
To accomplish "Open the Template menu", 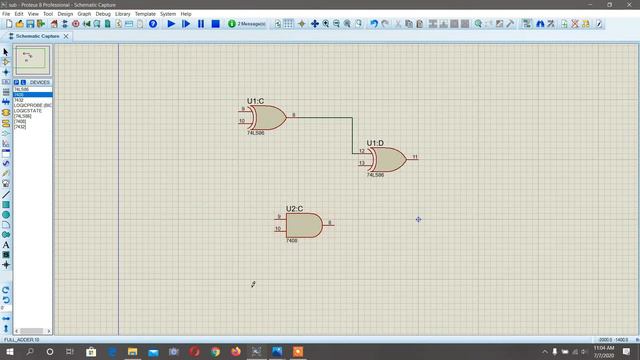I will pyautogui.click(x=145, y=14).
